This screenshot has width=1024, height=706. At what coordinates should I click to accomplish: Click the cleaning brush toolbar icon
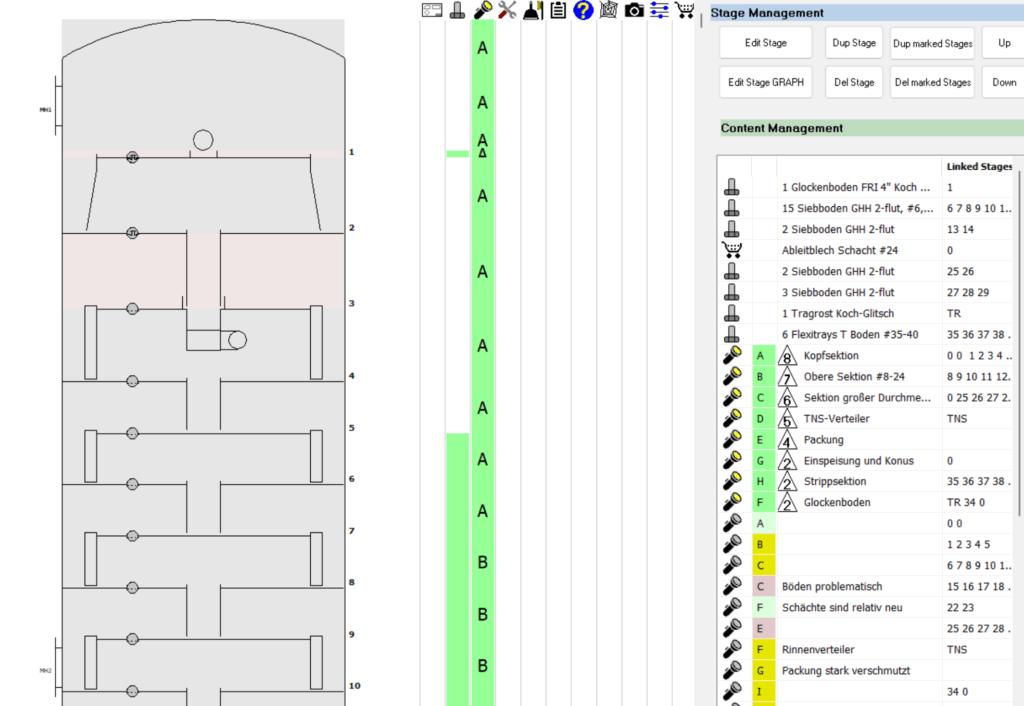click(532, 11)
